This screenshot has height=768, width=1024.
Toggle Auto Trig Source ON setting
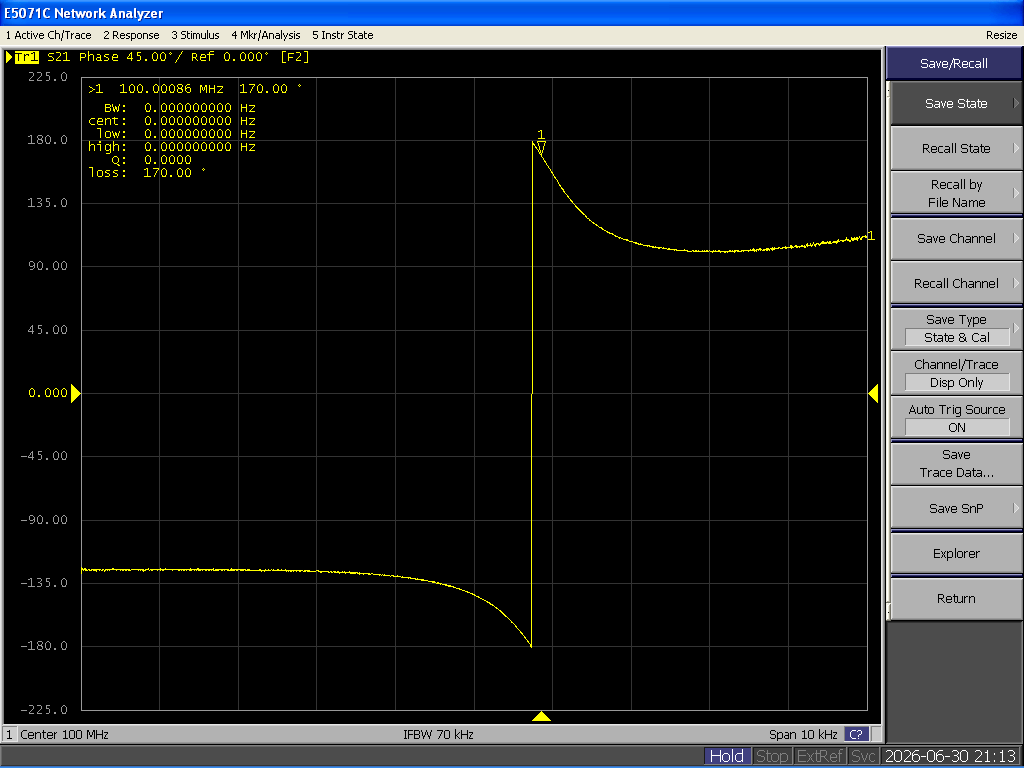pyautogui.click(x=956, y=419)
